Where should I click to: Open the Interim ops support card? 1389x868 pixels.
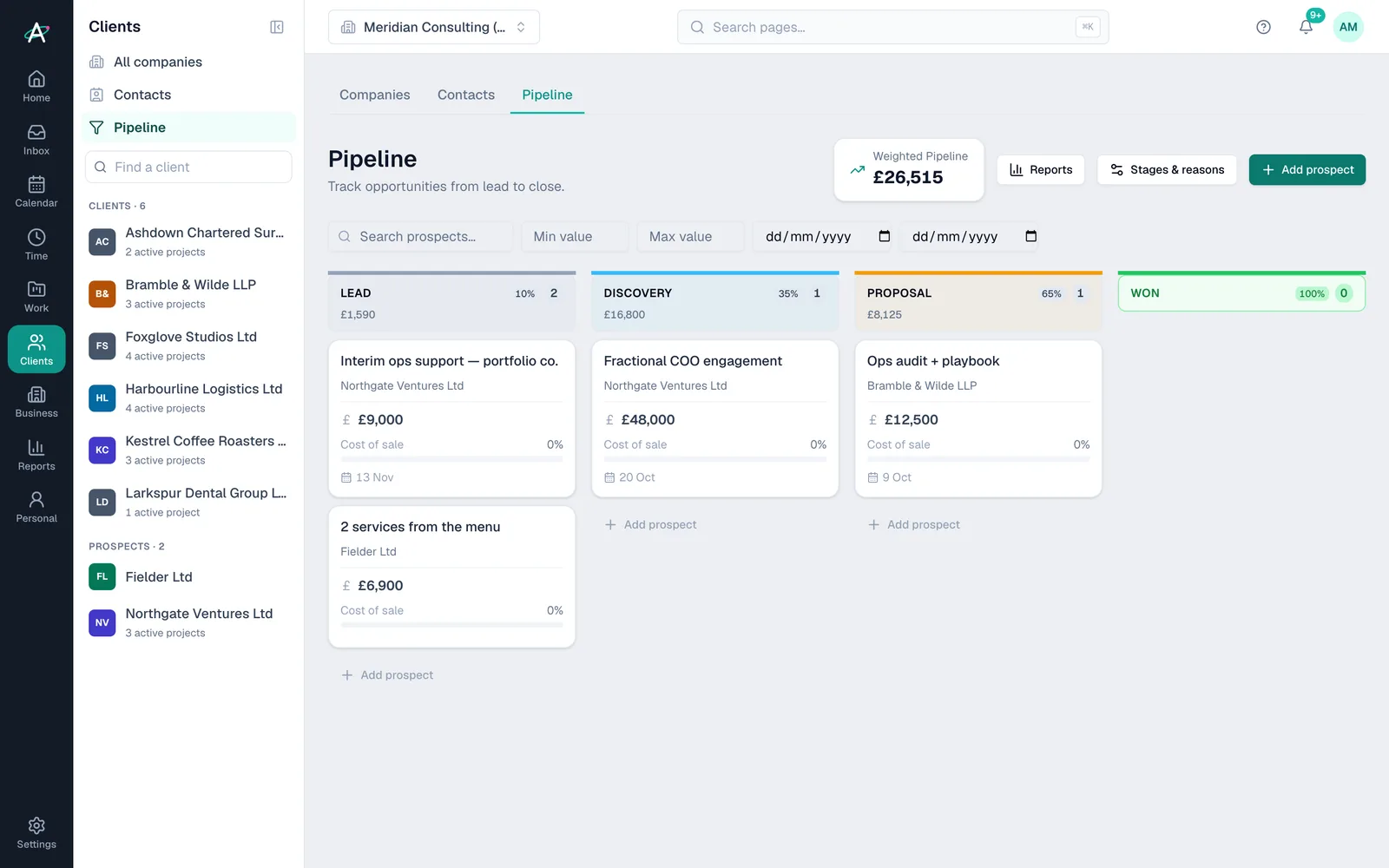[x=451, y=418]
